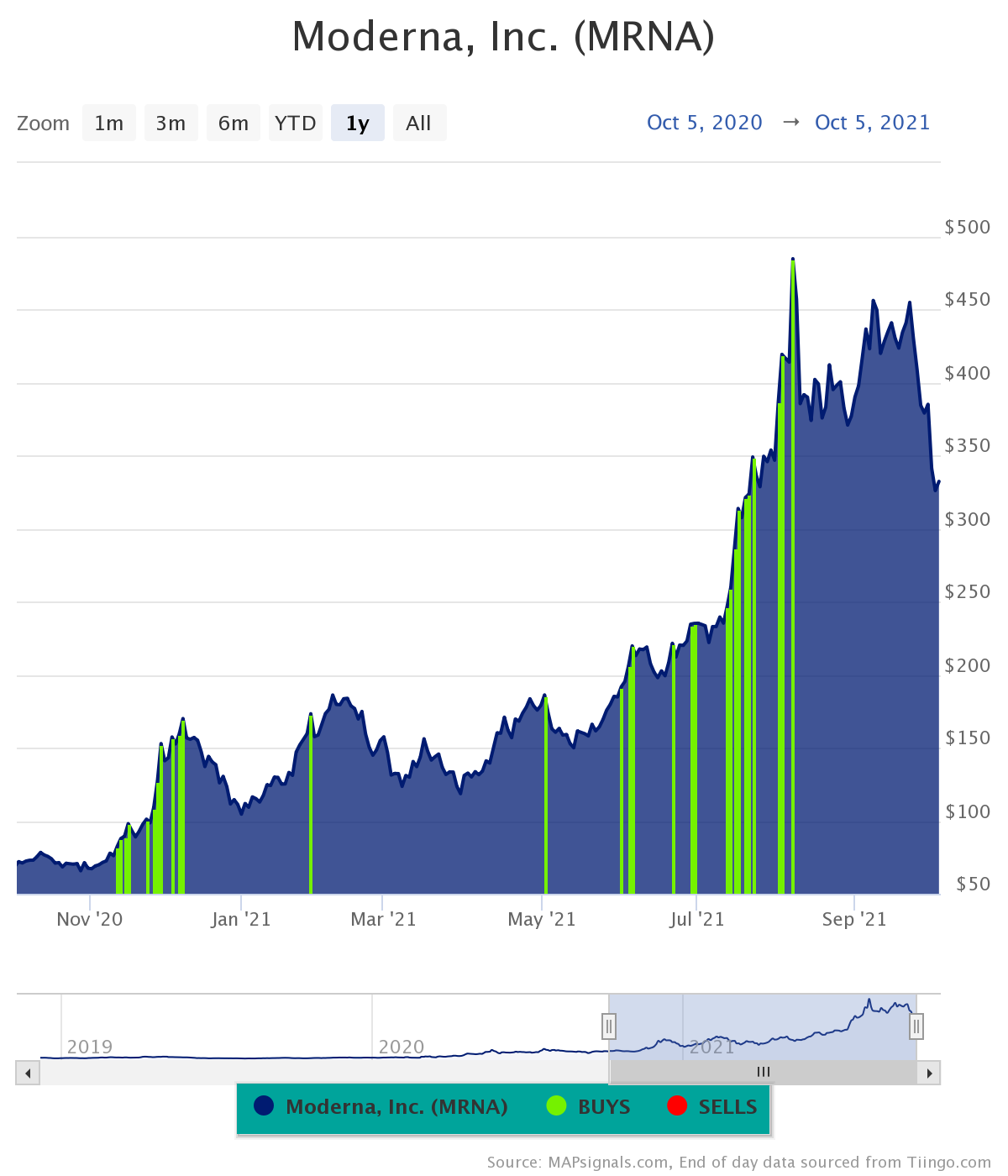
Task: Click the $400 price axis label
Action: tap(968, 373)
